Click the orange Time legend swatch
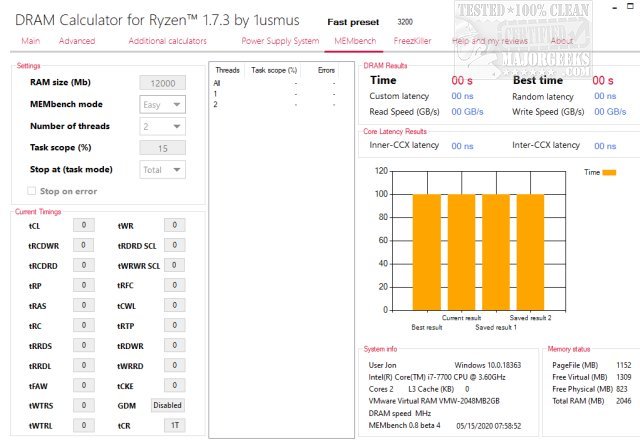 point(609,173)
